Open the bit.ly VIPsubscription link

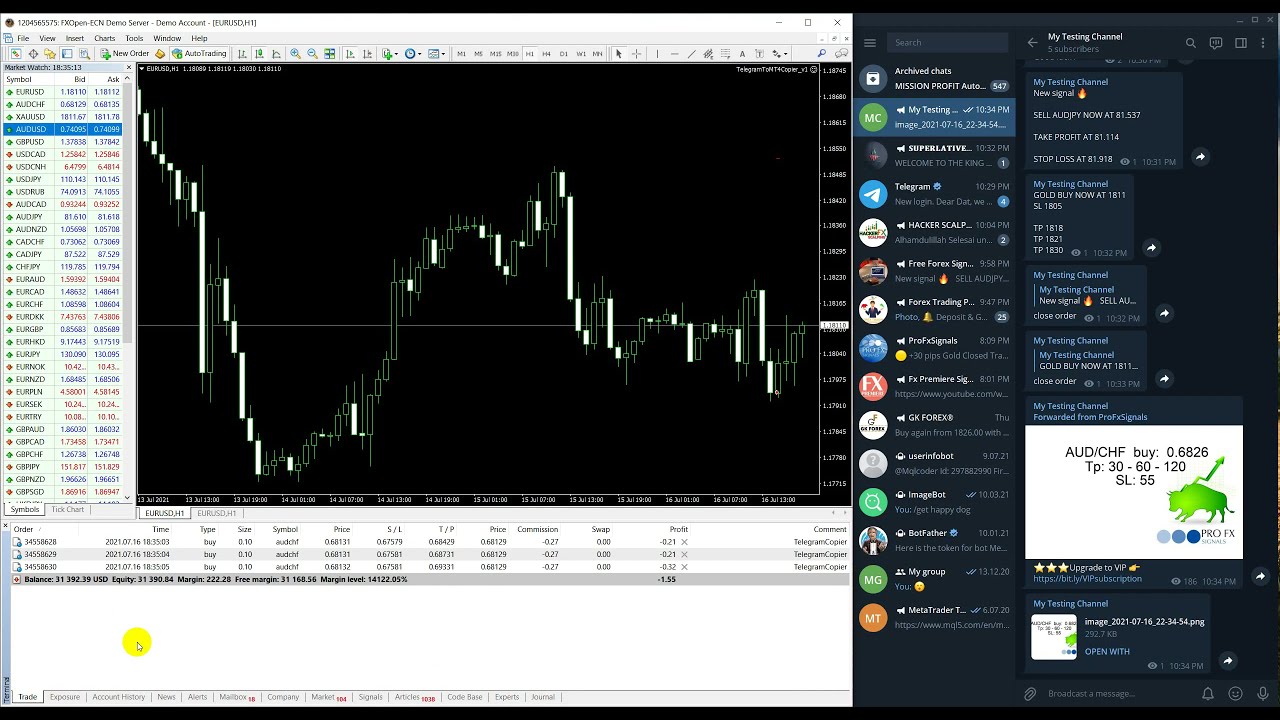point(1087,579)
